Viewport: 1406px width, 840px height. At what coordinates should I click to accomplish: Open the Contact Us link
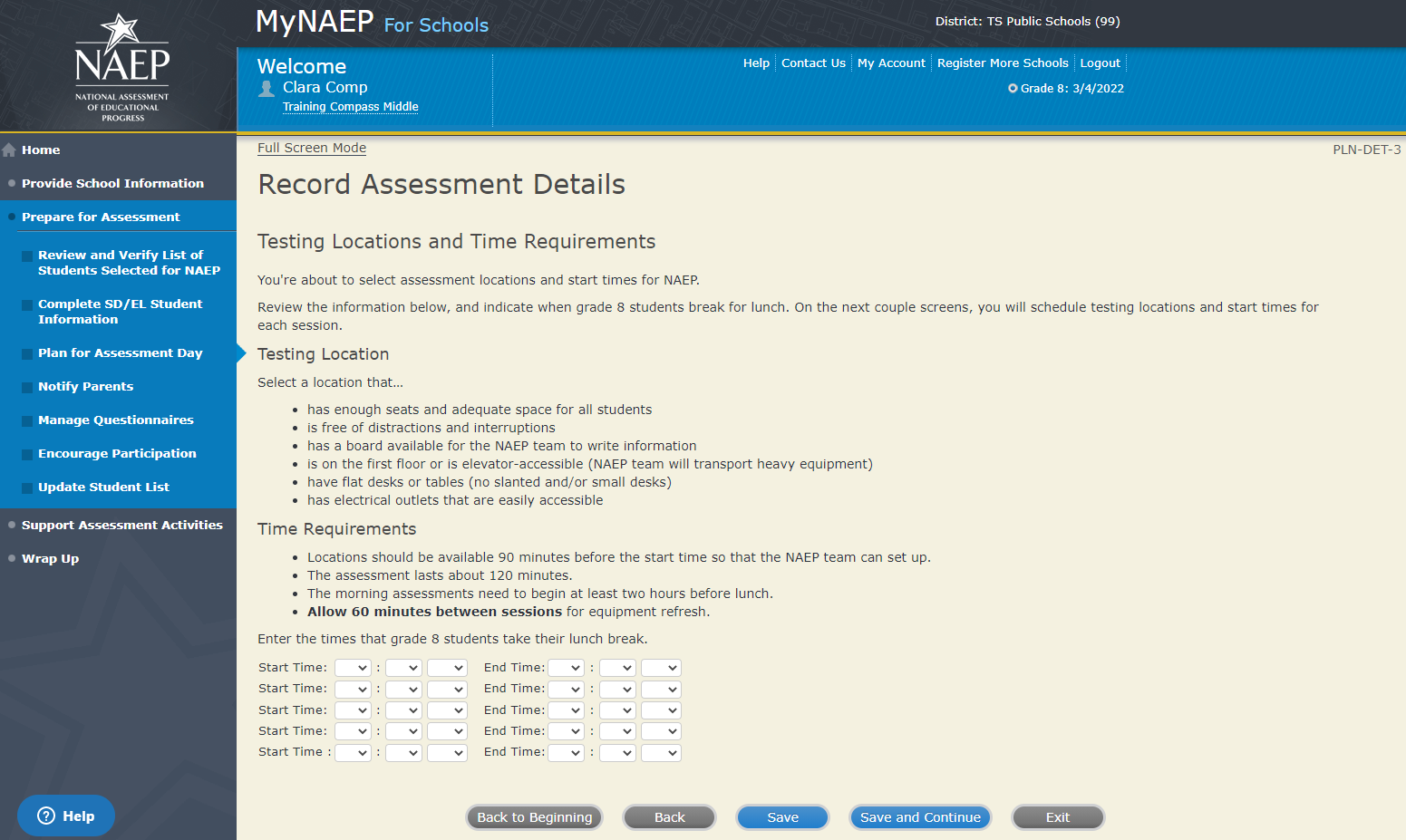(x=813, y=63)
